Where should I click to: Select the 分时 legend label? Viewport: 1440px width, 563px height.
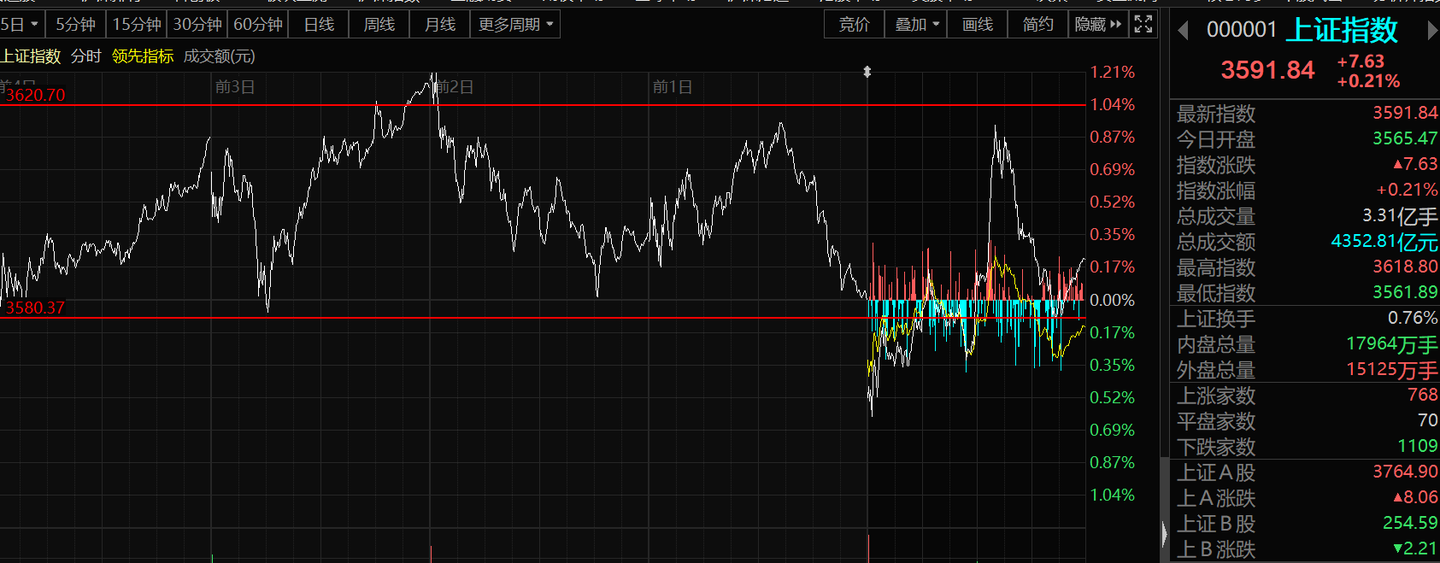(x=86, y=56)
